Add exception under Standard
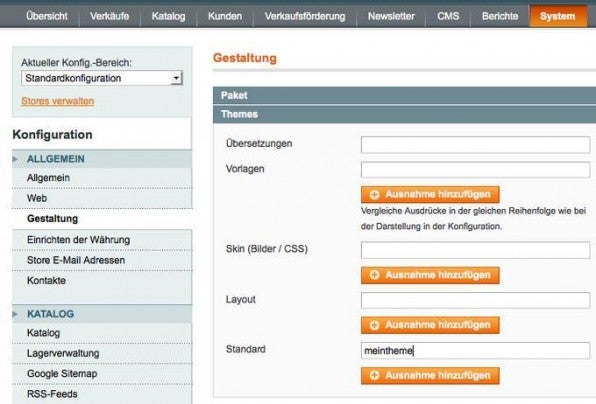596x404 pixels. [430, 375]
